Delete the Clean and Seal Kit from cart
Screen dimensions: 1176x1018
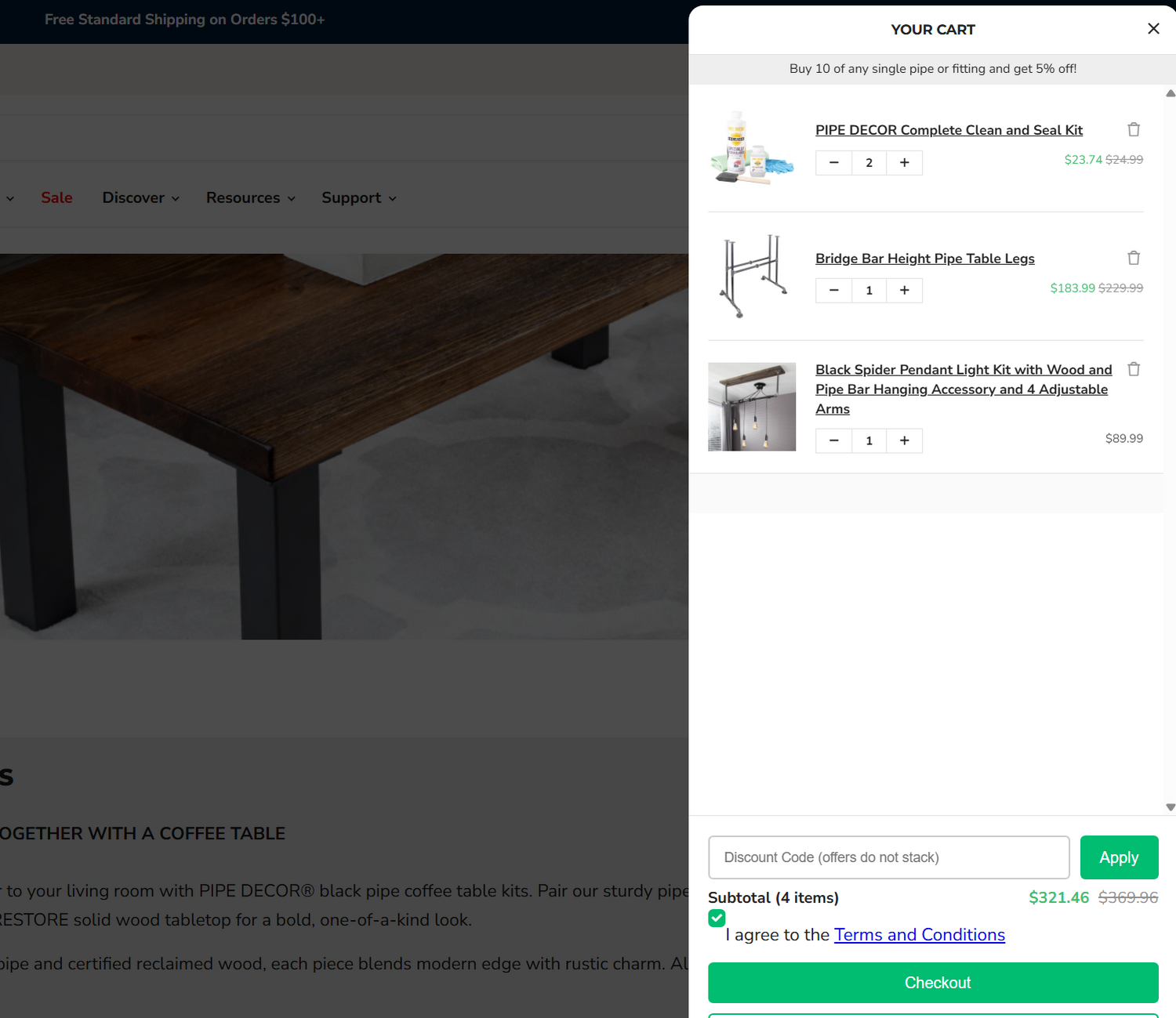coord(1134,129)
